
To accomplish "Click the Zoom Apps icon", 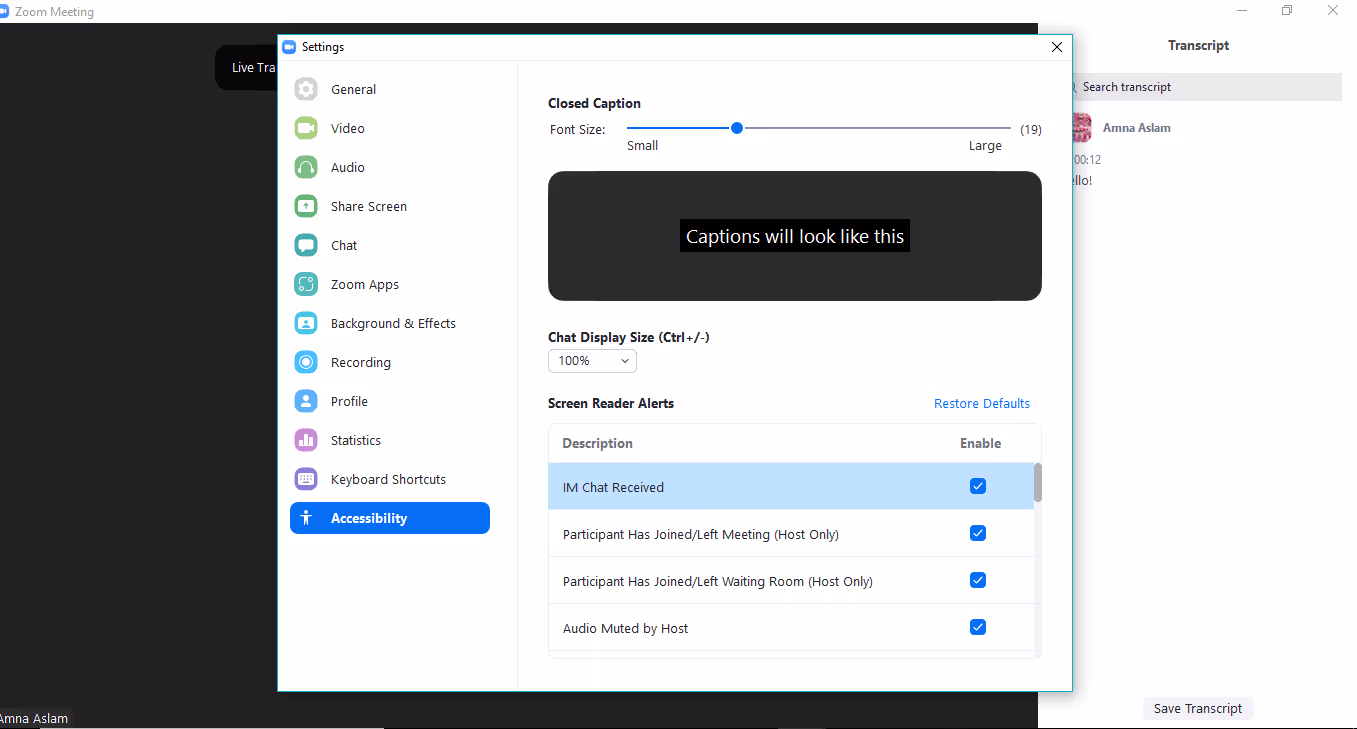I will coord(306,284).
